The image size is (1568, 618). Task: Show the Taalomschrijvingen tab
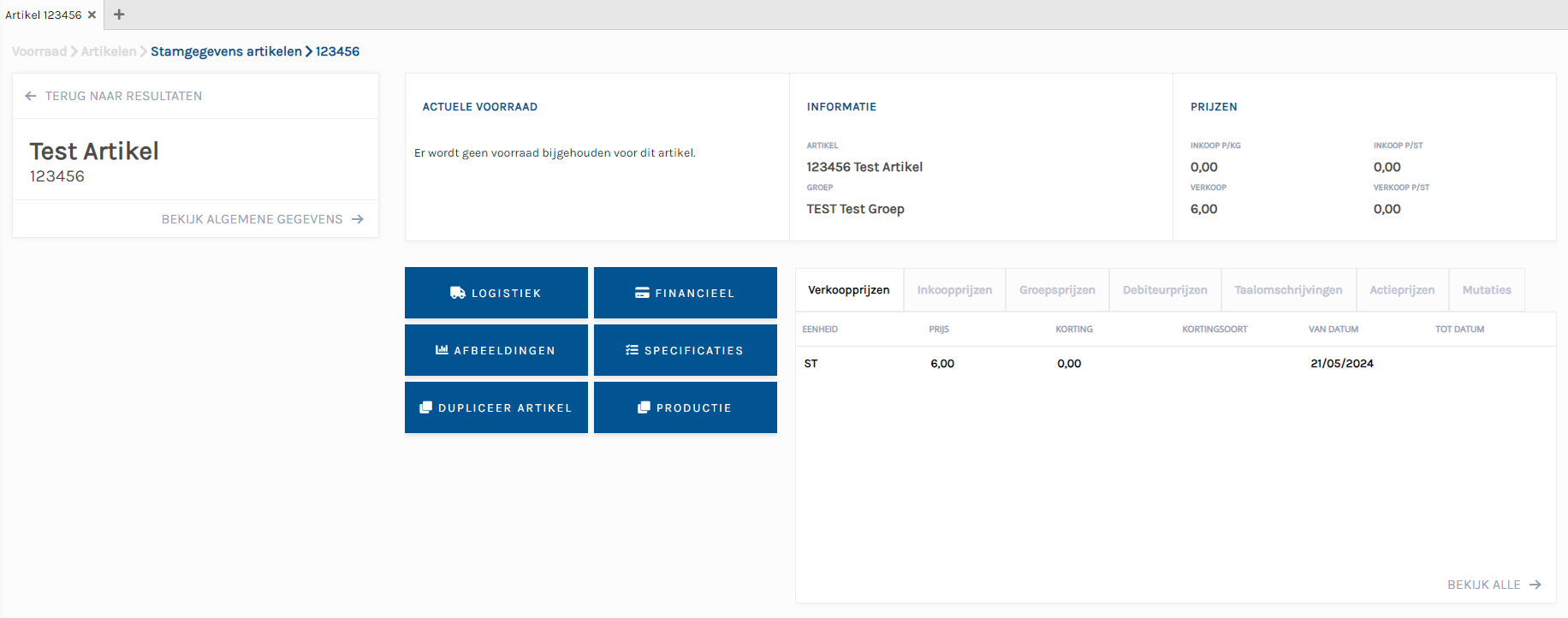point(1288,290)
